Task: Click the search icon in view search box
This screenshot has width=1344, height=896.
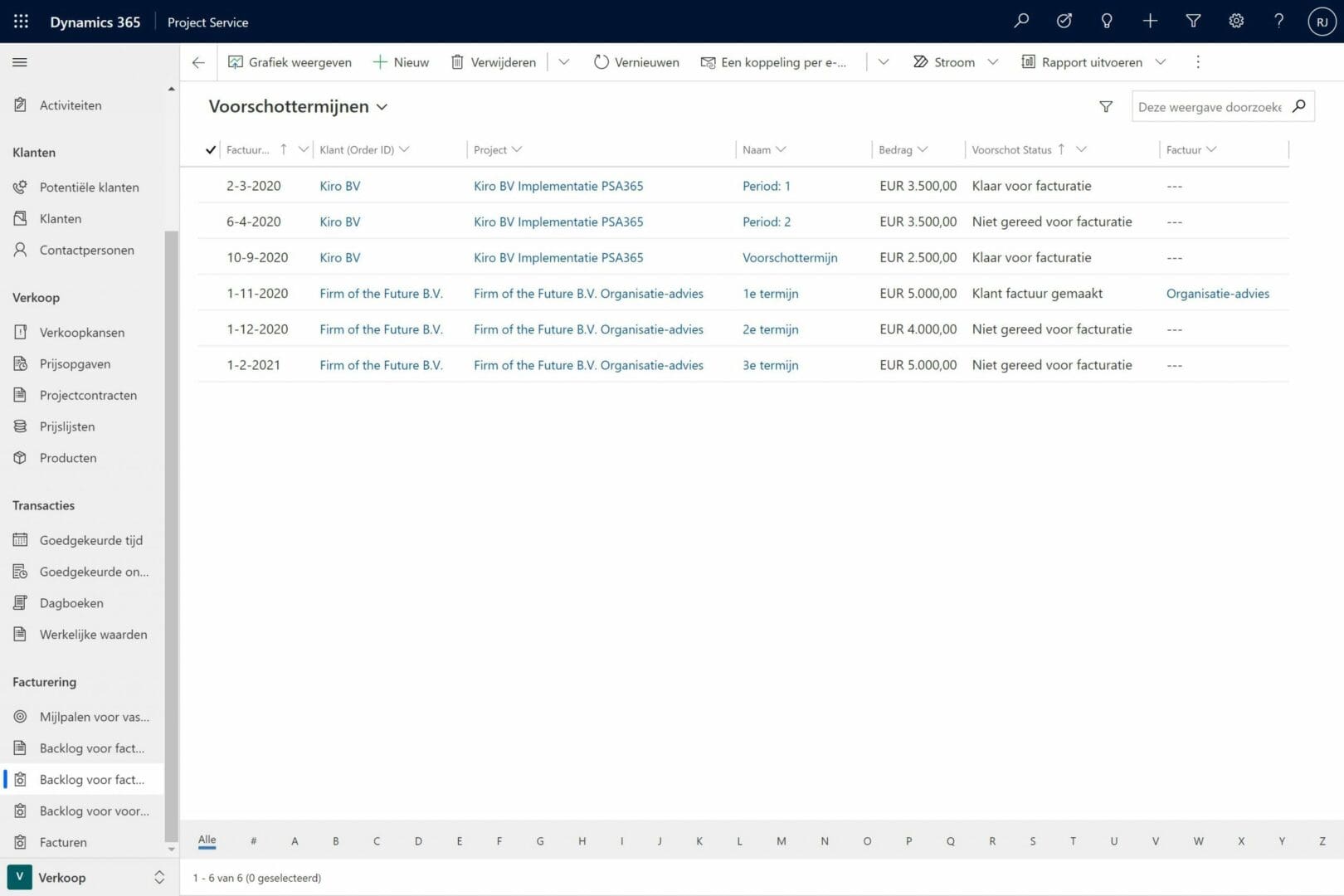Action: (x=1299, y=106)
